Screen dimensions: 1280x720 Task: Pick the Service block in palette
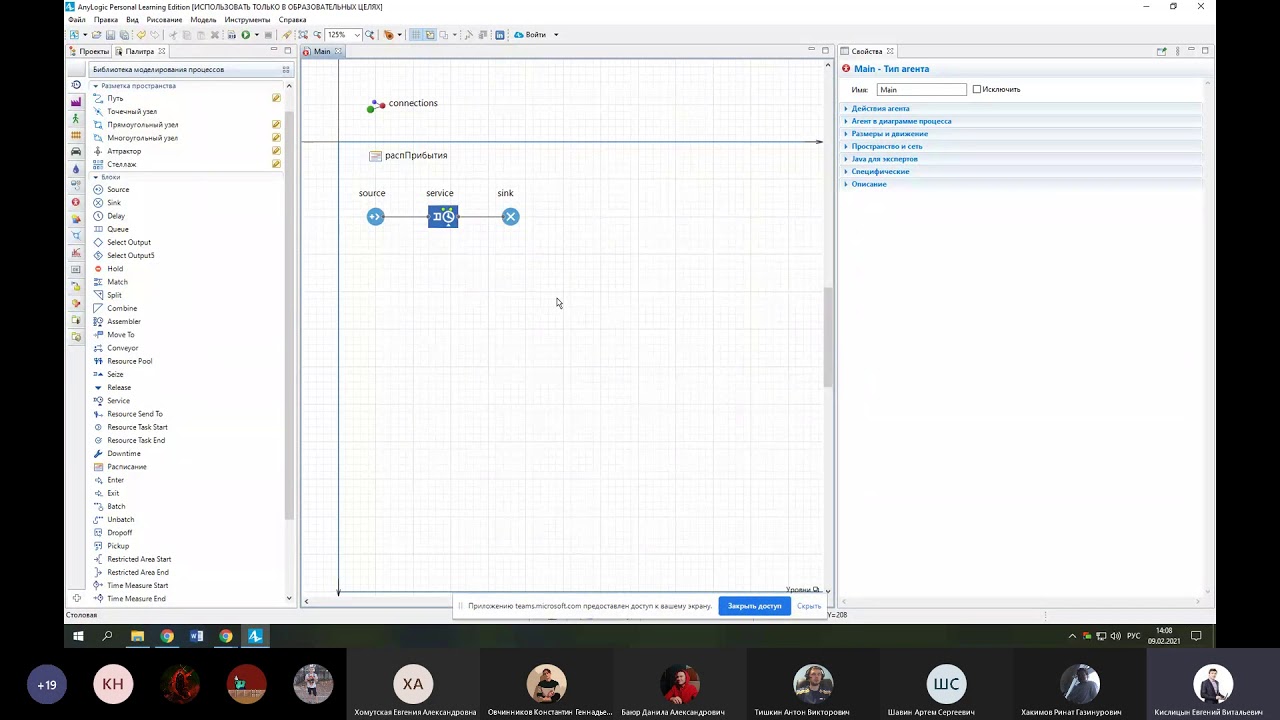coord(111,401)
